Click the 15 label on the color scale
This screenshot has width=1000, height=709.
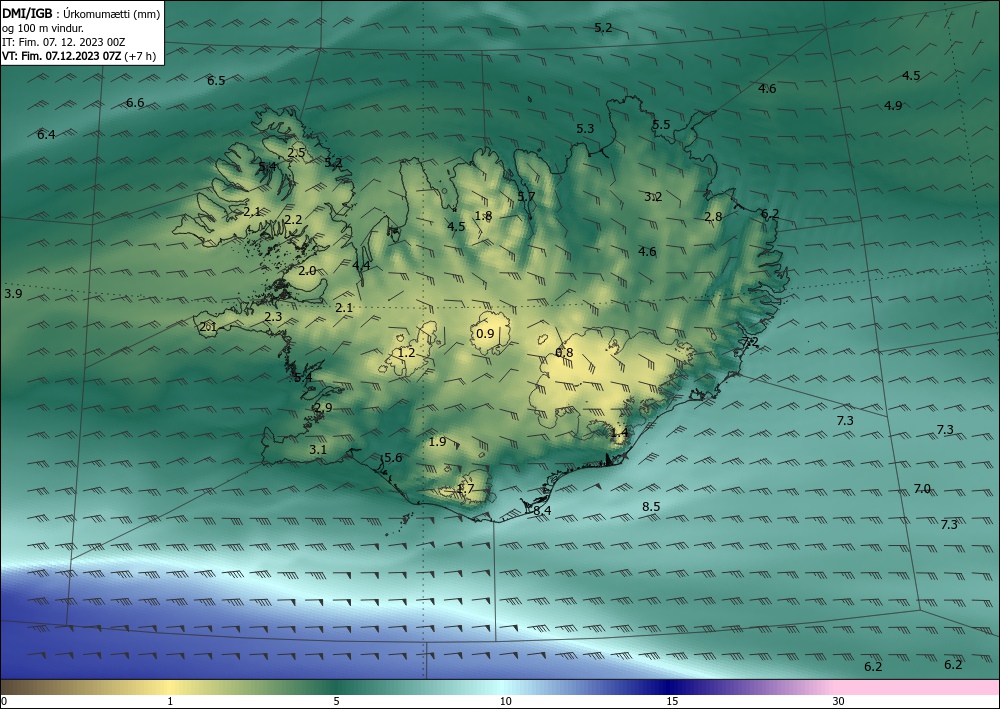[x=672, y=702]
